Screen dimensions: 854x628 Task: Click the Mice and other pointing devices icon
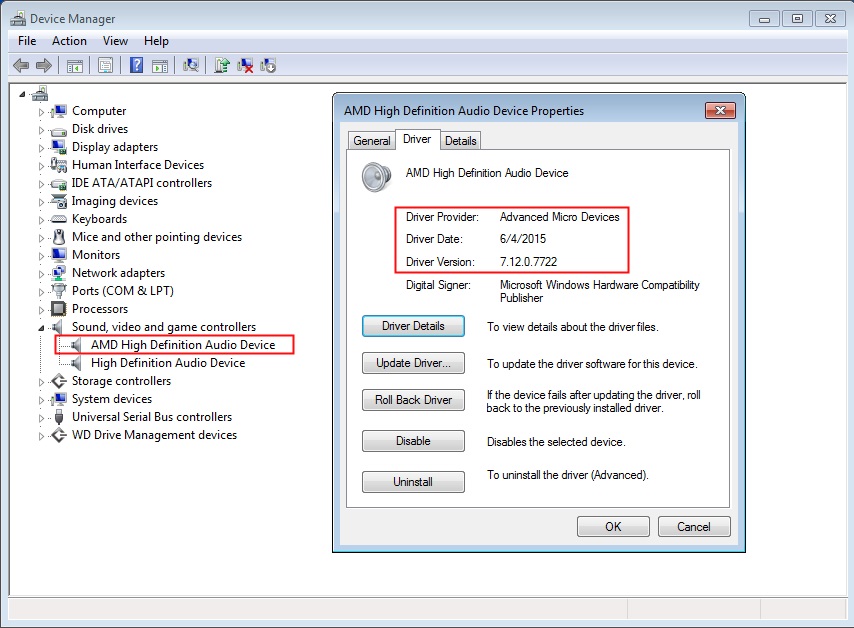(59, 237)
